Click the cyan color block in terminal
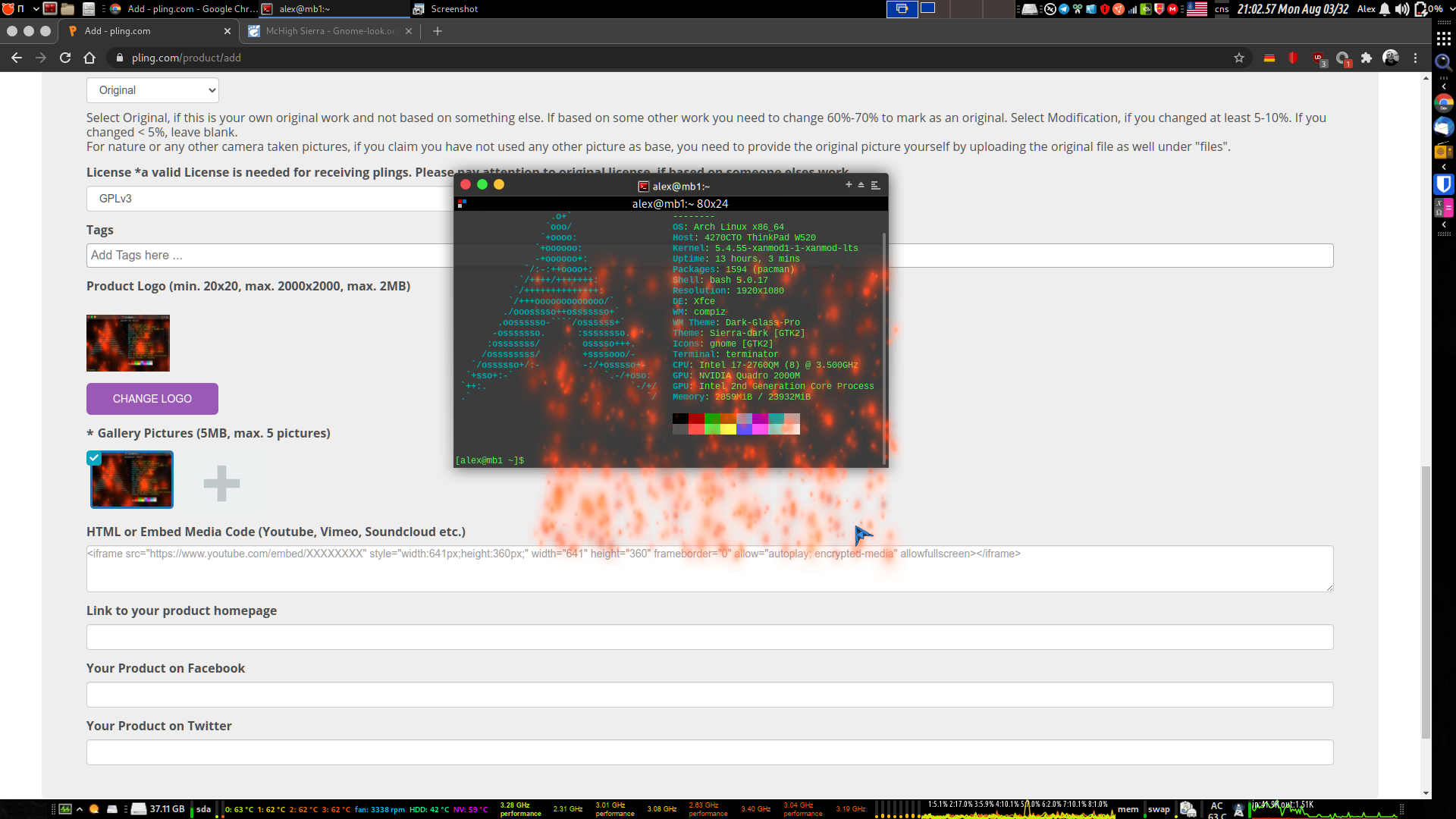 point(776,419)
